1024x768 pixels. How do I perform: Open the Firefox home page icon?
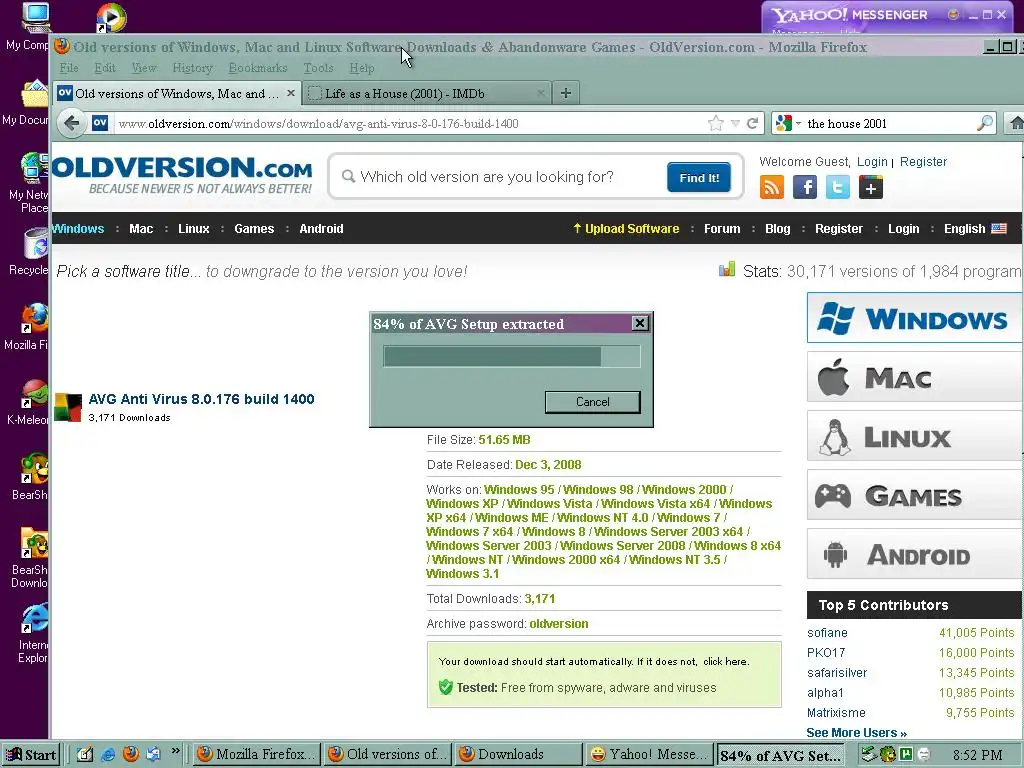pyautogui.click(x=1016, y=123)
